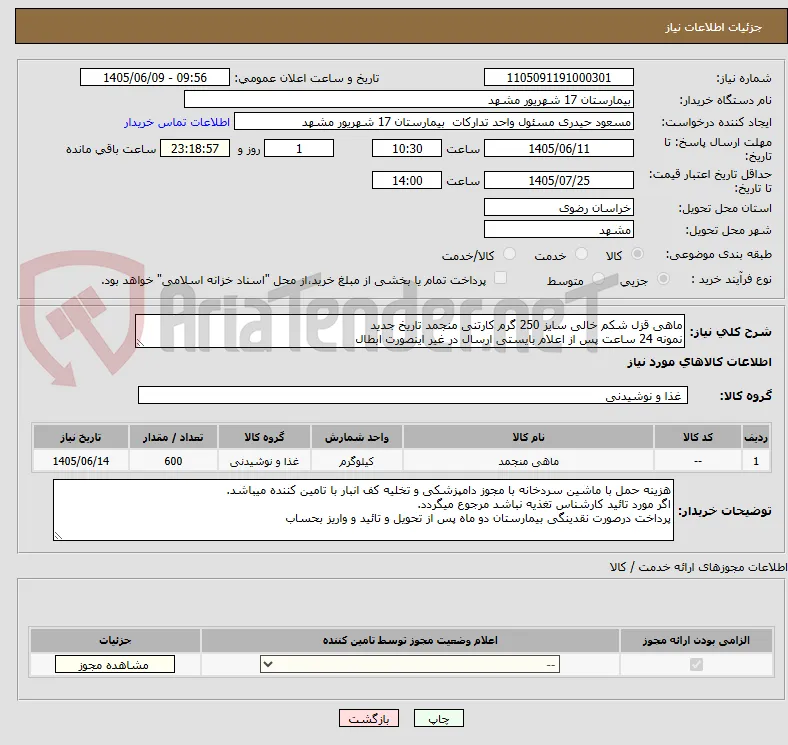Image resolution: width=788 pixels, height=745 pixels.
Task: Click the ماهی منجمد table cell
Action: [528, 461]
